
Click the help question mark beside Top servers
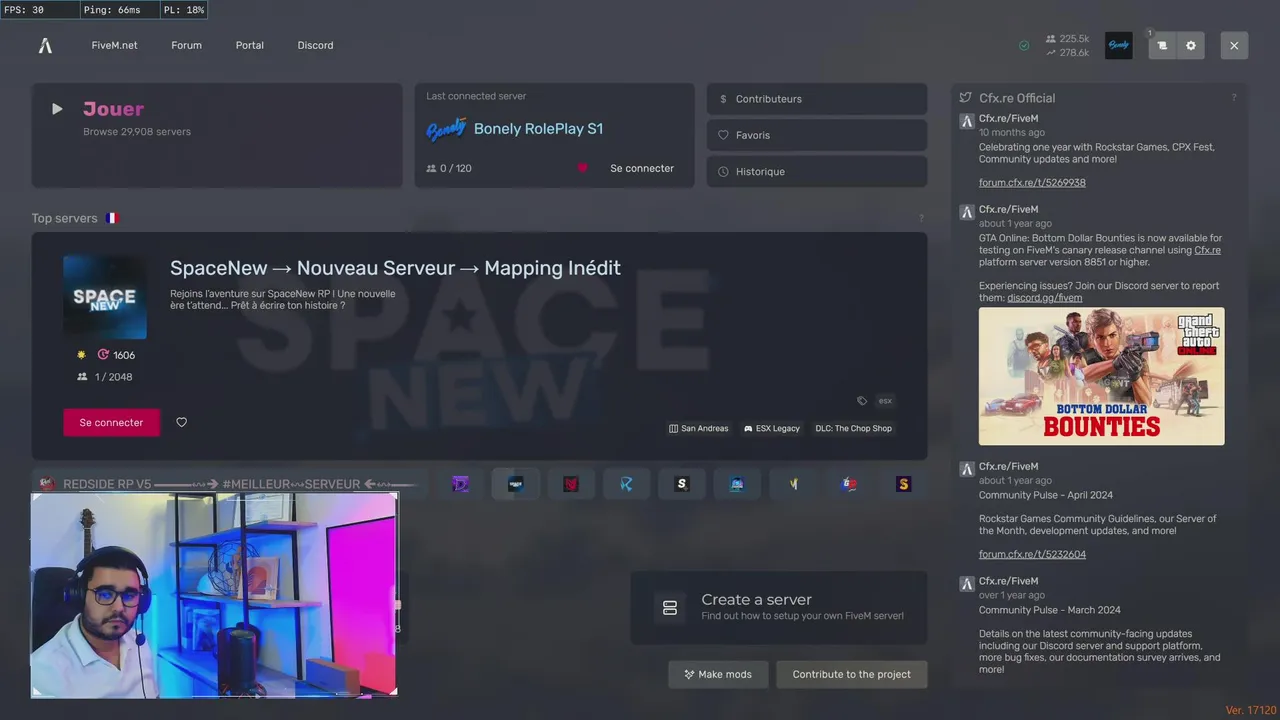pyautogui.click(x=921, y=218)
